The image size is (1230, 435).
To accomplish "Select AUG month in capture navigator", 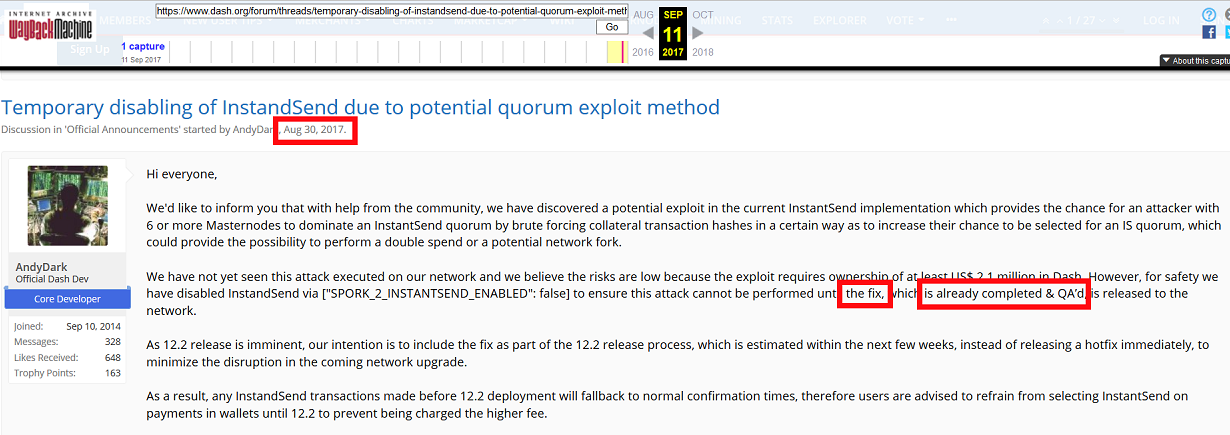I will pos(644,15).
